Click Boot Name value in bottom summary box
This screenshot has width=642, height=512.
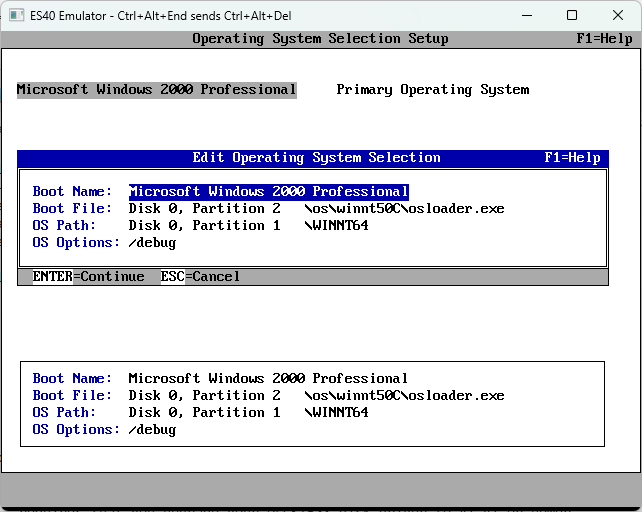pos(268,378)
